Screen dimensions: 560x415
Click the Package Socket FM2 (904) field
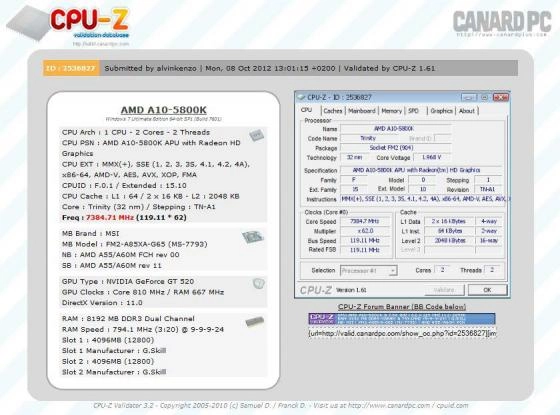[x=396, y=148]
